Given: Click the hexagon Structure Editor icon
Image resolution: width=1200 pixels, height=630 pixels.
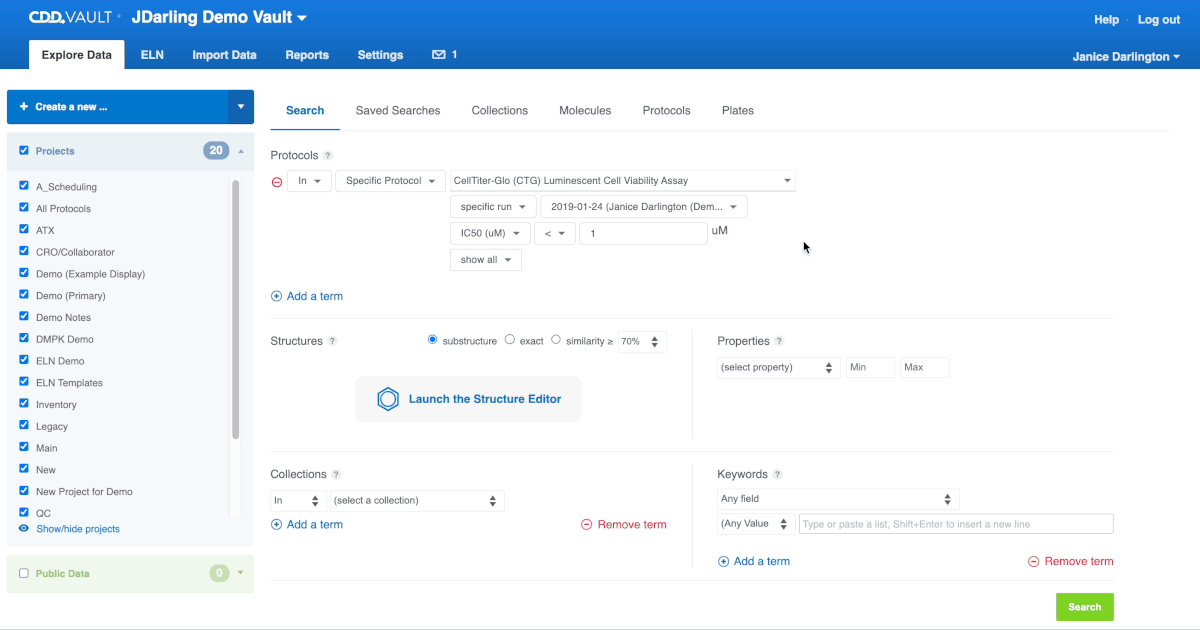Looking at the screenshot, I should pos(388,399).
